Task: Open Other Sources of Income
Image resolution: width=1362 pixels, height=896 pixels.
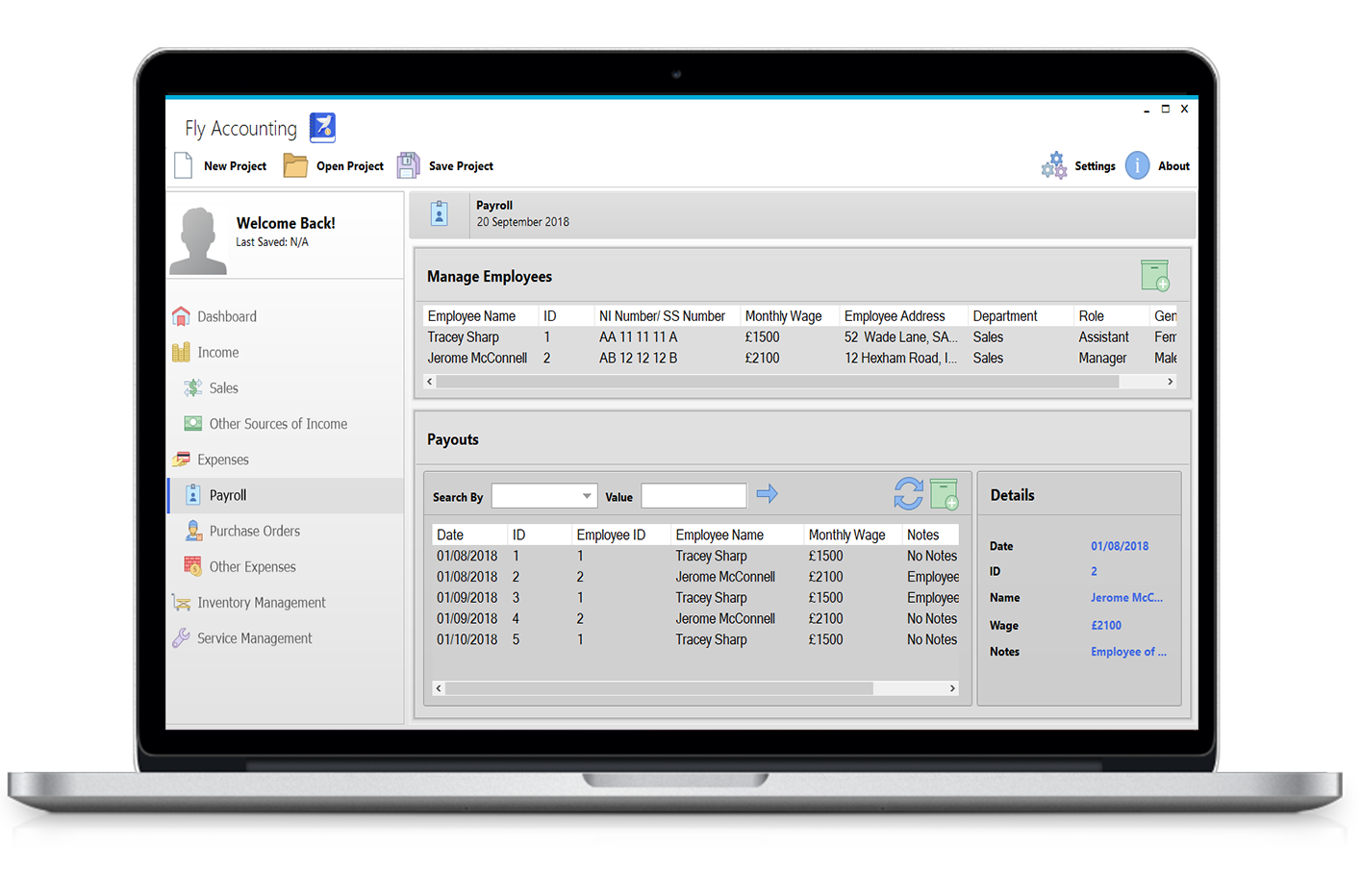Action: click(278, 424)
